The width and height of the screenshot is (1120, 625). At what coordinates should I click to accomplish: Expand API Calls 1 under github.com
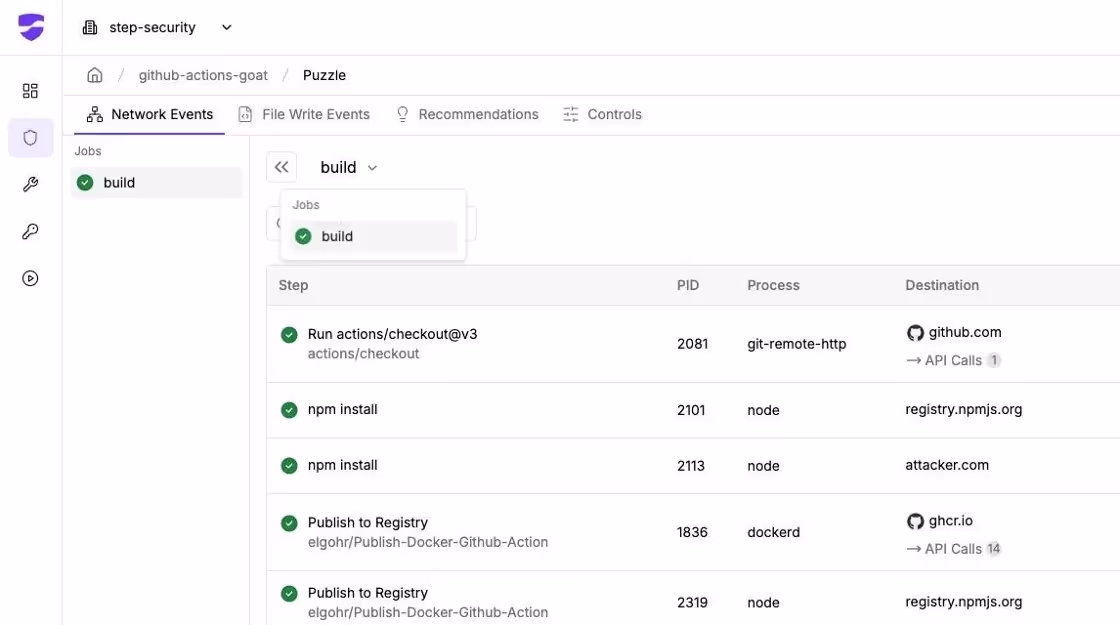coord(953,361)
